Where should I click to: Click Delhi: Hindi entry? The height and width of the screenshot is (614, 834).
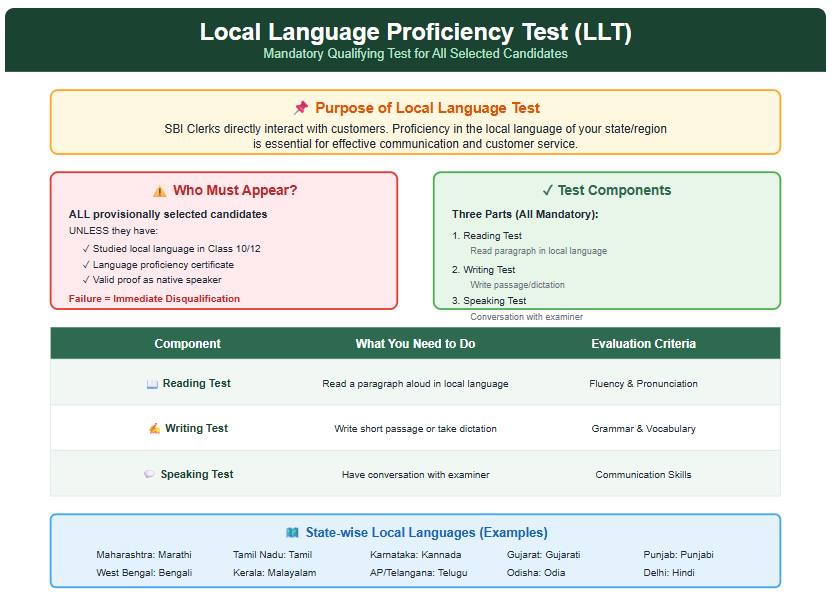(x=669, y=573)
